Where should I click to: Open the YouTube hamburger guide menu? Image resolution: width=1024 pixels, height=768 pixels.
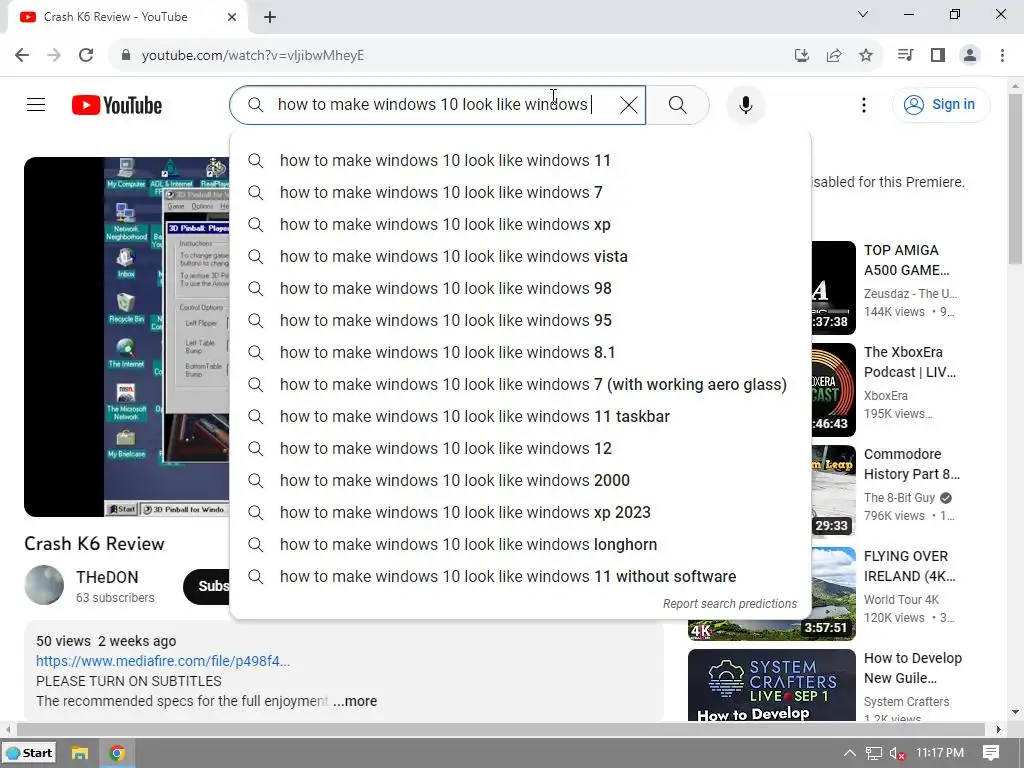tap(36, 104)
